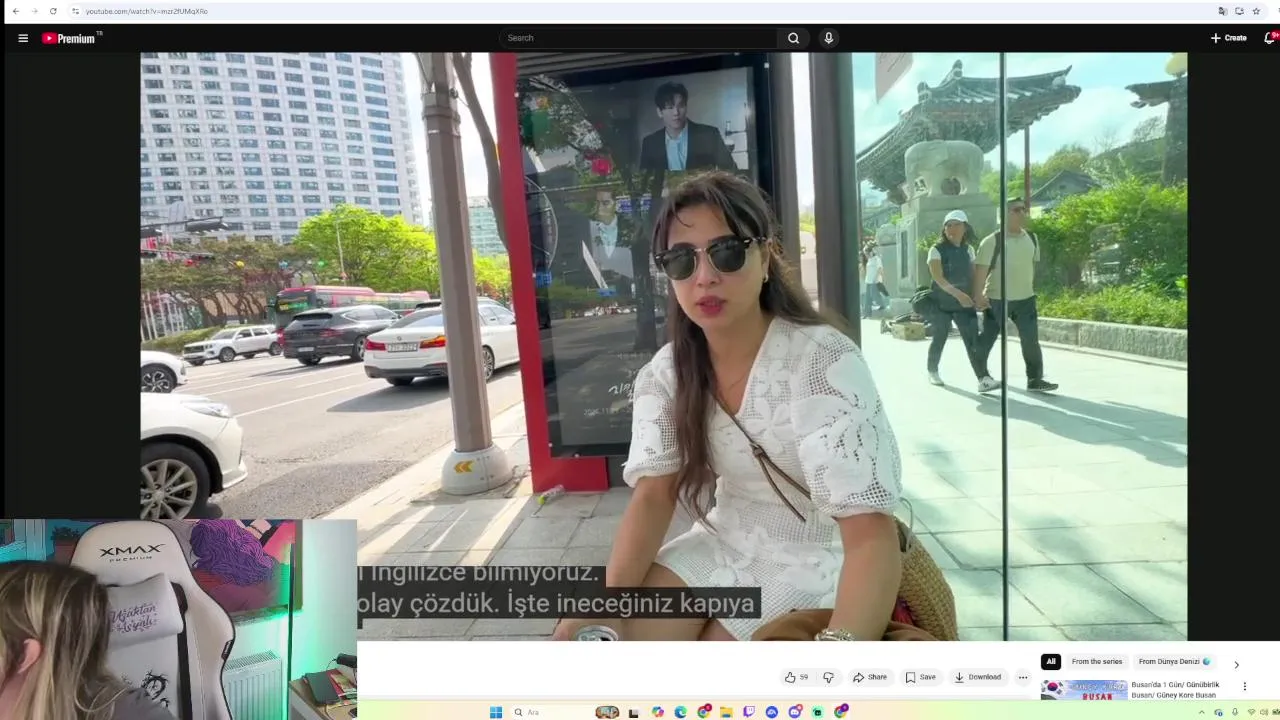Screen dimensions: 1280x720
Task: Select the All filter chip
Action: (x=1050, y=661)
